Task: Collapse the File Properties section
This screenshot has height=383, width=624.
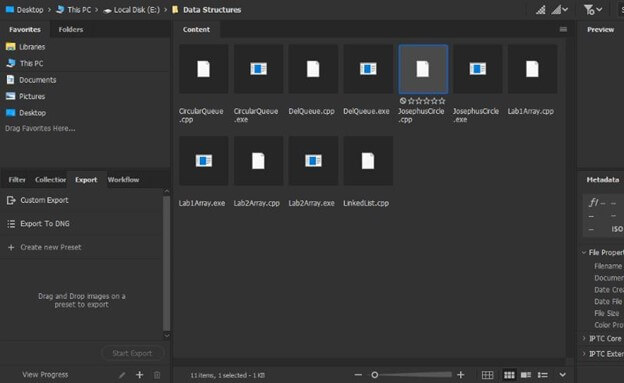Action: (x=584, y=252)
